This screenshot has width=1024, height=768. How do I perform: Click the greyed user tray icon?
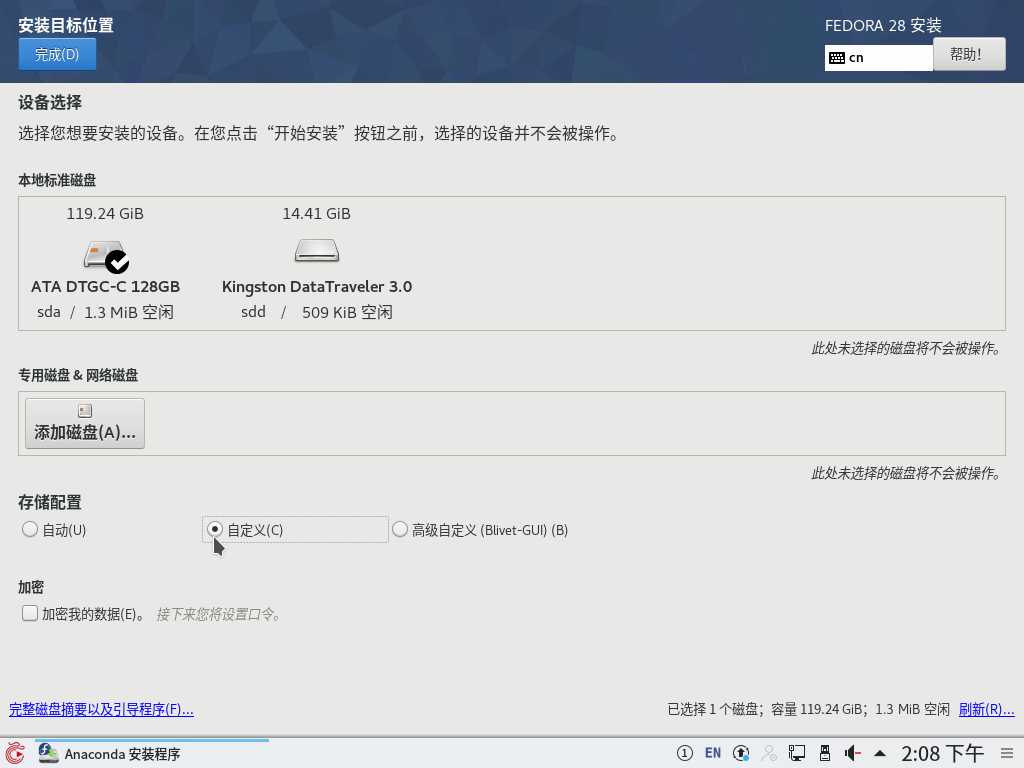(769, 754)
